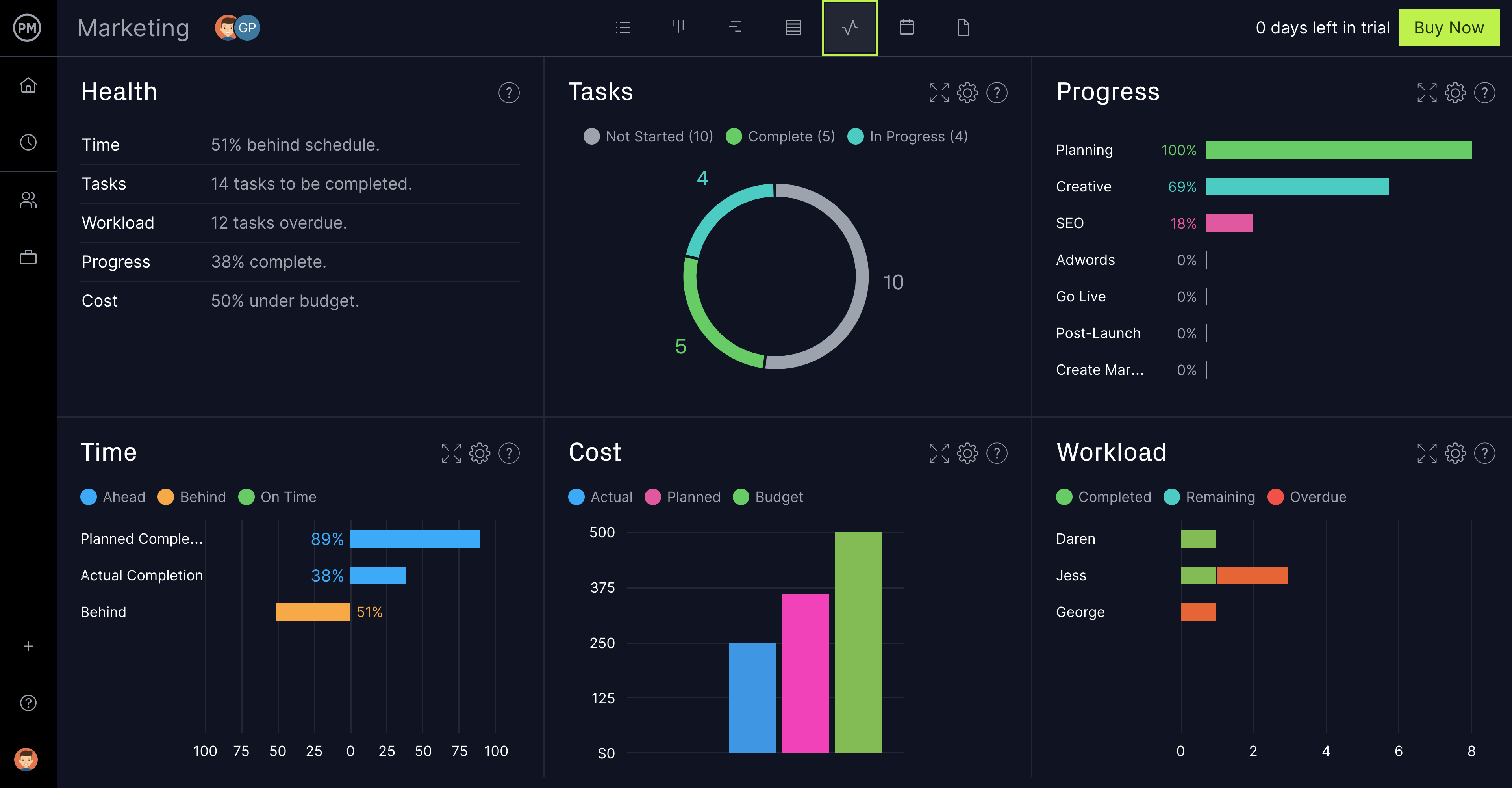This screenshot has height=788, width=1512.
Task: Open the home icon in sidebar
Action: click(x=28, y=86)
